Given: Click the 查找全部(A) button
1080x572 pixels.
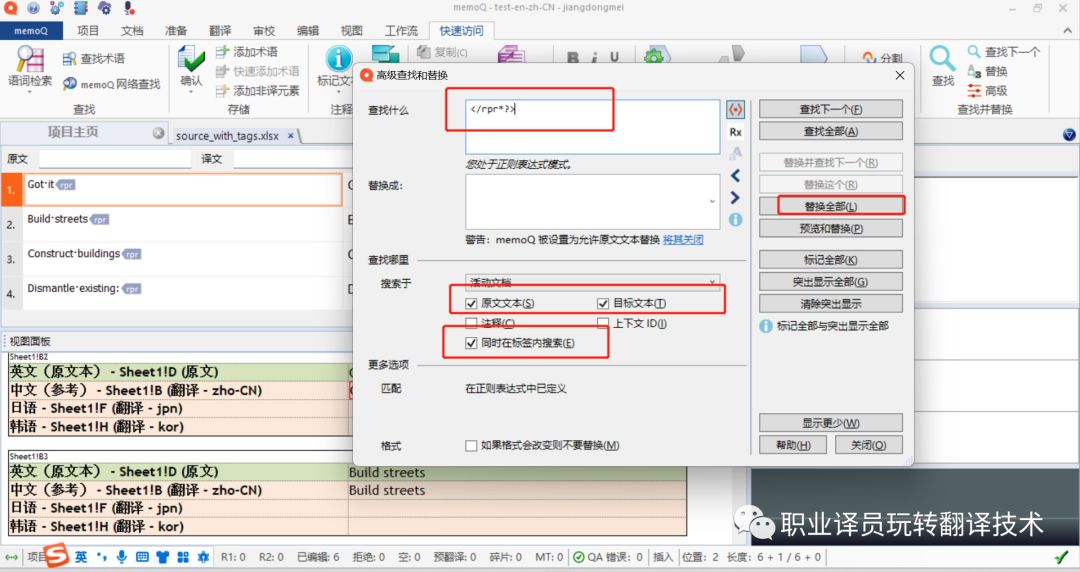Looking at the screenshot, I should pyautogui.click(x=831, y=131).
